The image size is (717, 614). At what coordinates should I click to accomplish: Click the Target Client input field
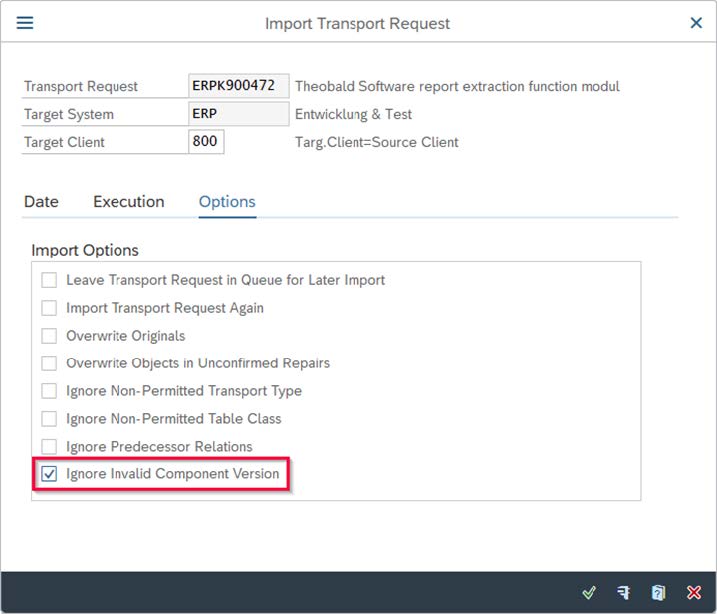coord(206,142)
